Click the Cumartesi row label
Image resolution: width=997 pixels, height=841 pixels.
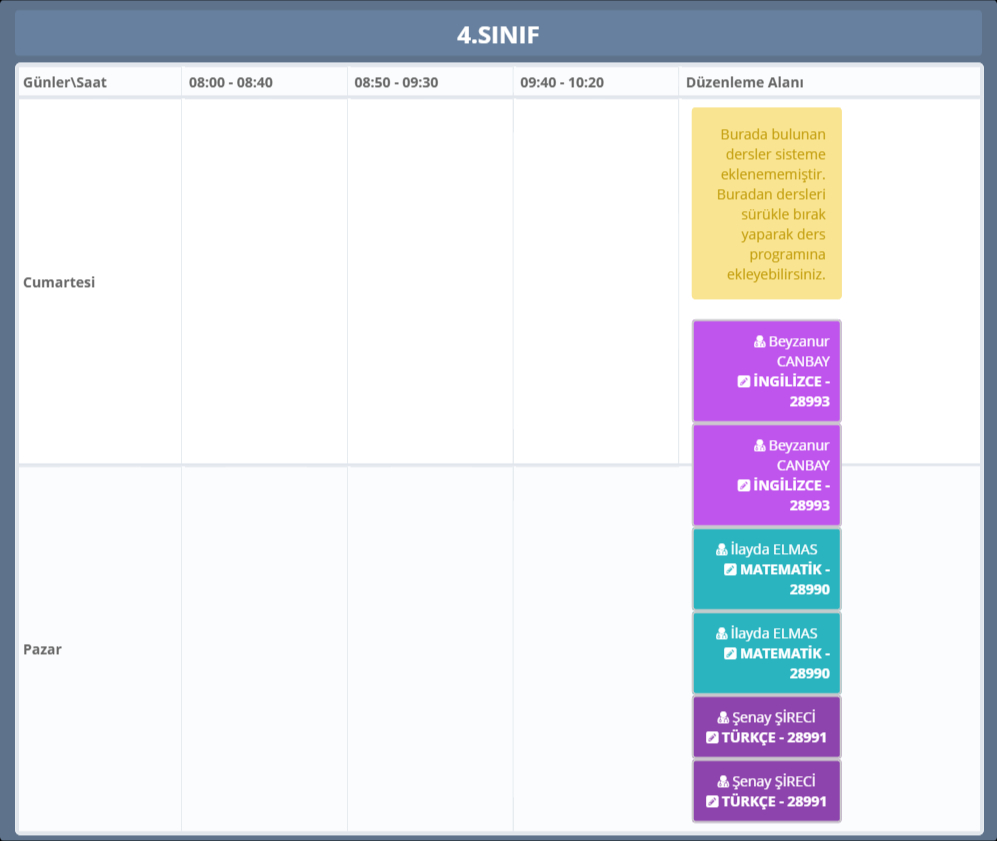point(59,282)
